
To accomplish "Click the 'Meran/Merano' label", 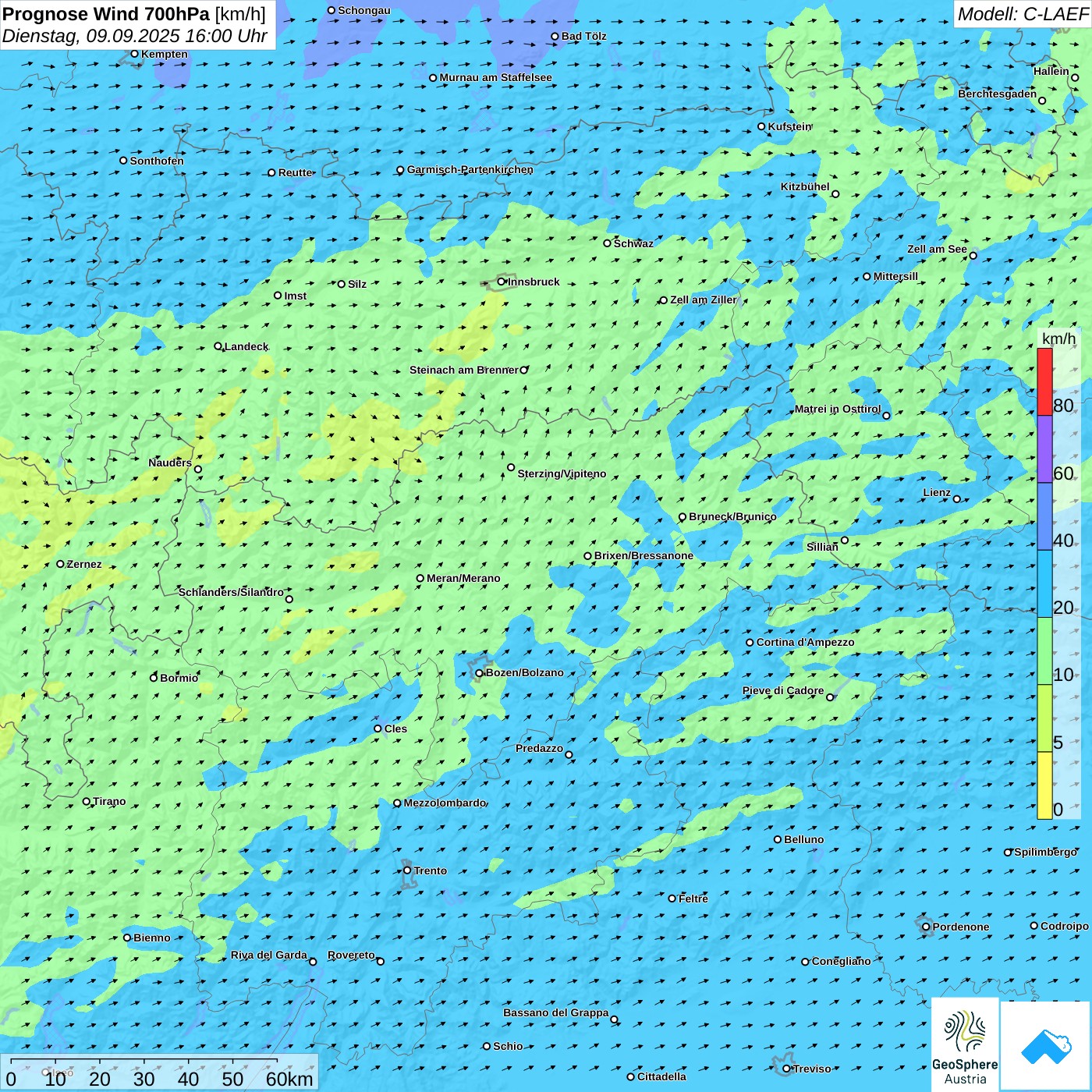I will tap(463, 578).
